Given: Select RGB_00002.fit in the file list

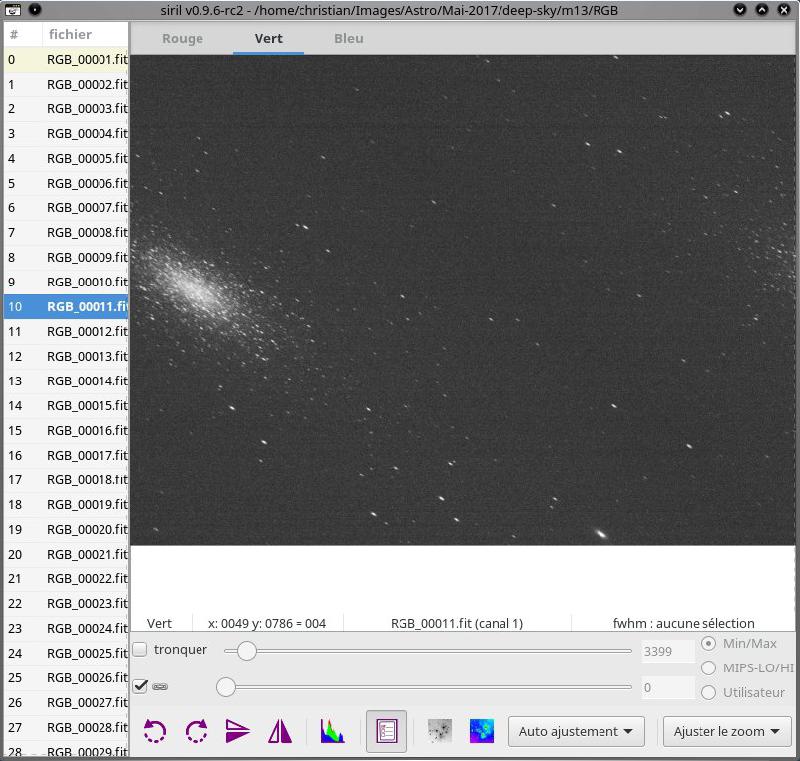Looking at the screenshot, I should [x=66, y=84].
